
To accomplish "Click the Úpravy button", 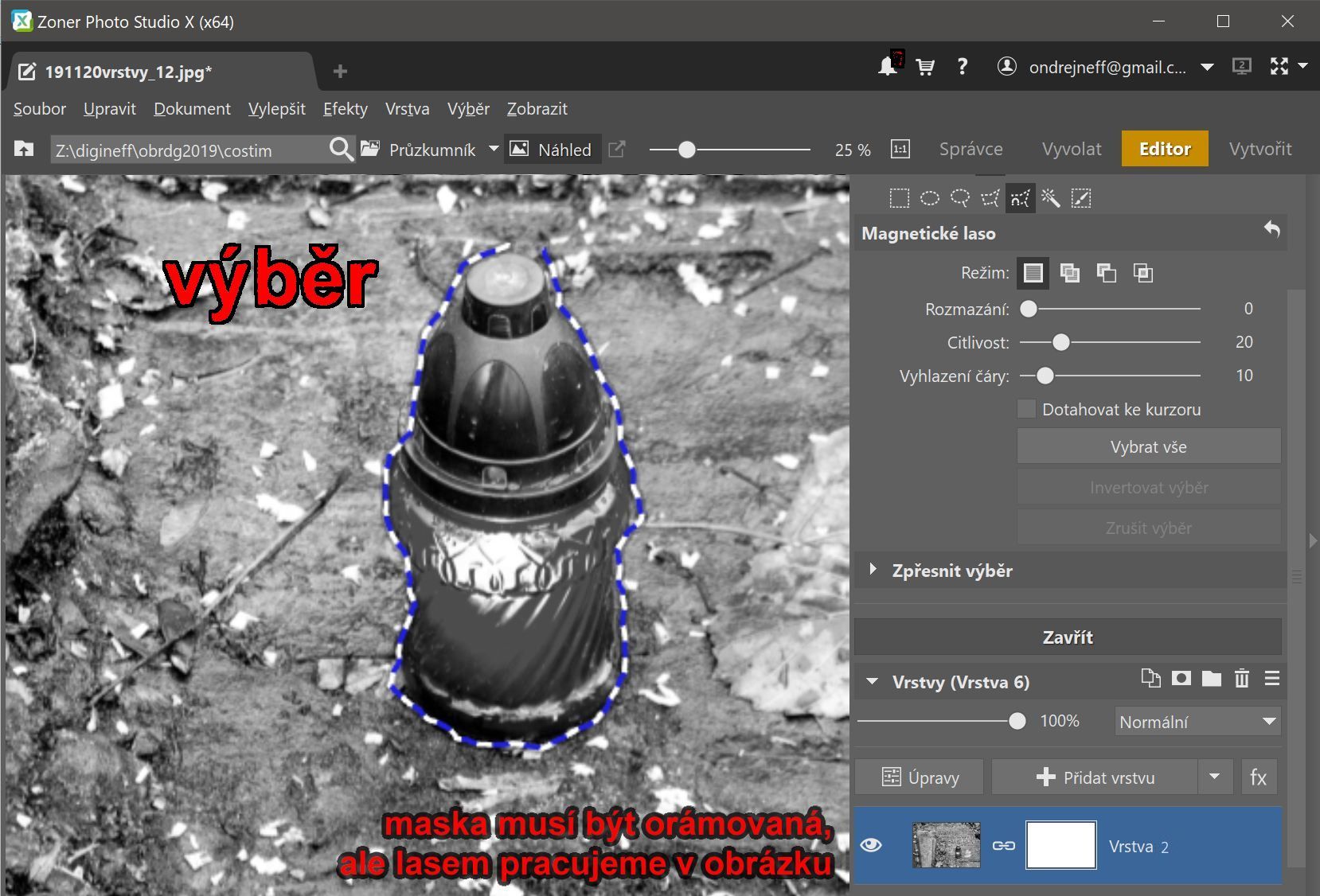I will (x=920, y=777).
